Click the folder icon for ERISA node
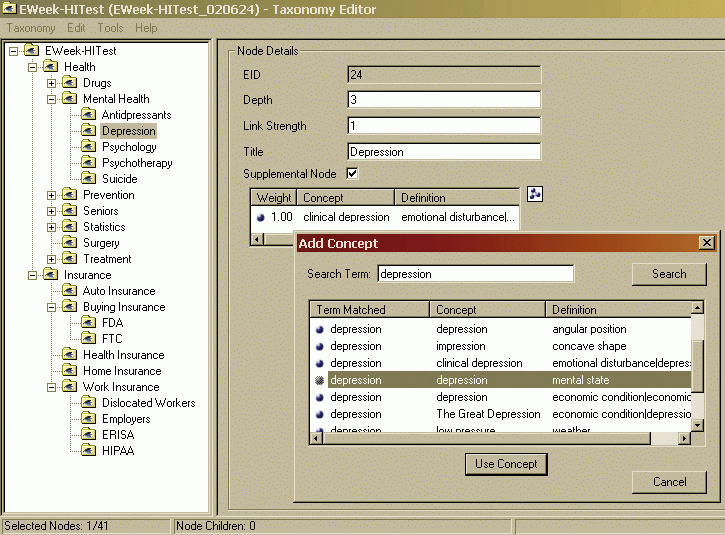The width and height of the screenshot is (725, 535). [89, 435]
